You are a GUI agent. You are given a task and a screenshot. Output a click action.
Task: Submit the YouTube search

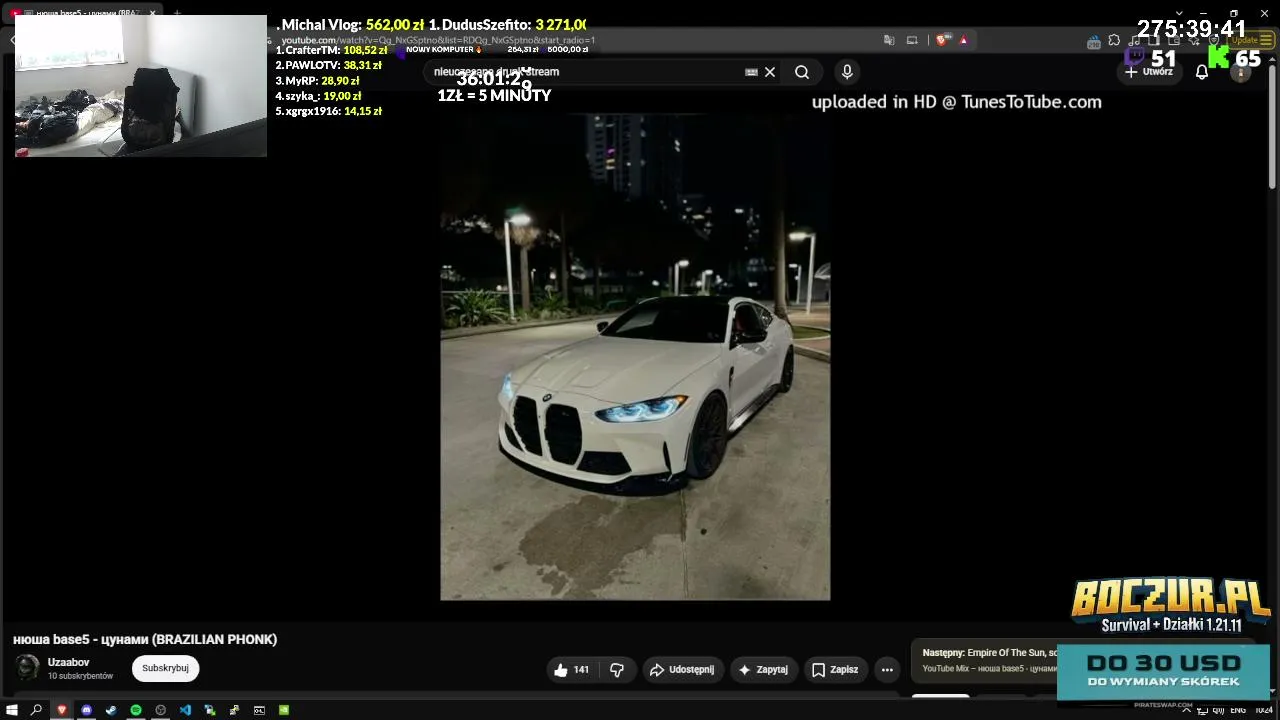pos(802,72)
